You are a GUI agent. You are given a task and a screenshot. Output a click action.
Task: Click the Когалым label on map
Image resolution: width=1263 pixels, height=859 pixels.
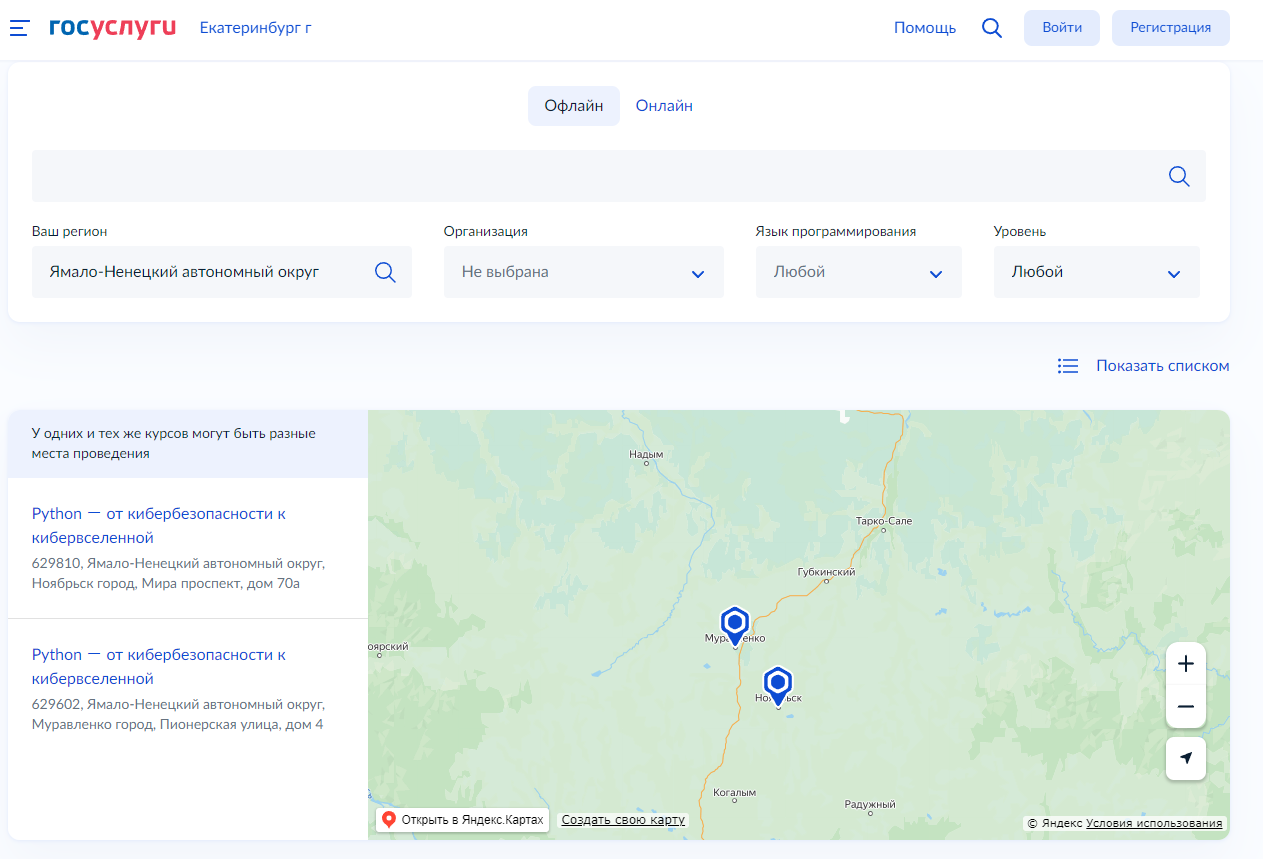[735, 792]
